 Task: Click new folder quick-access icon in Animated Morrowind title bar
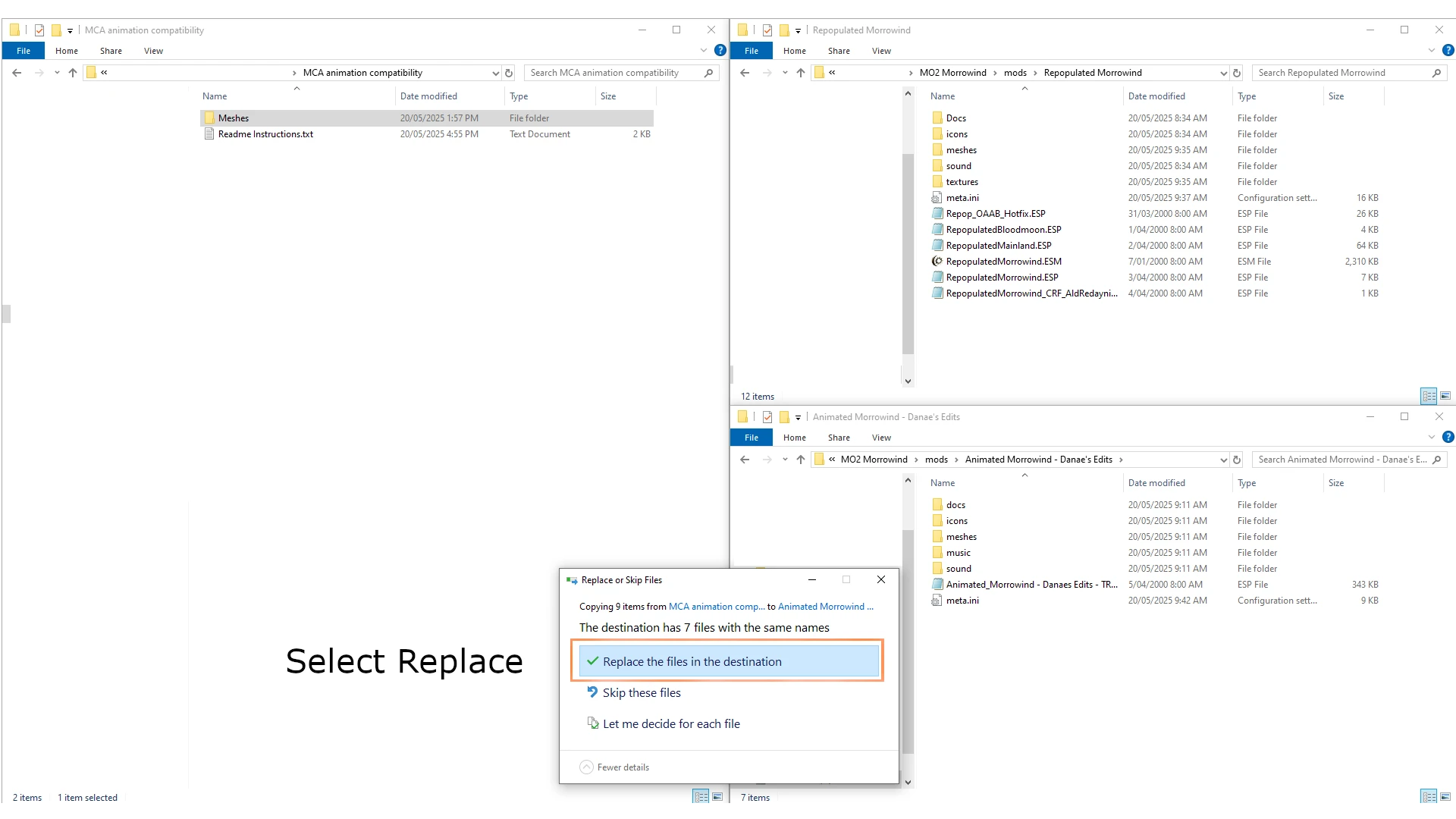[784, 417]
